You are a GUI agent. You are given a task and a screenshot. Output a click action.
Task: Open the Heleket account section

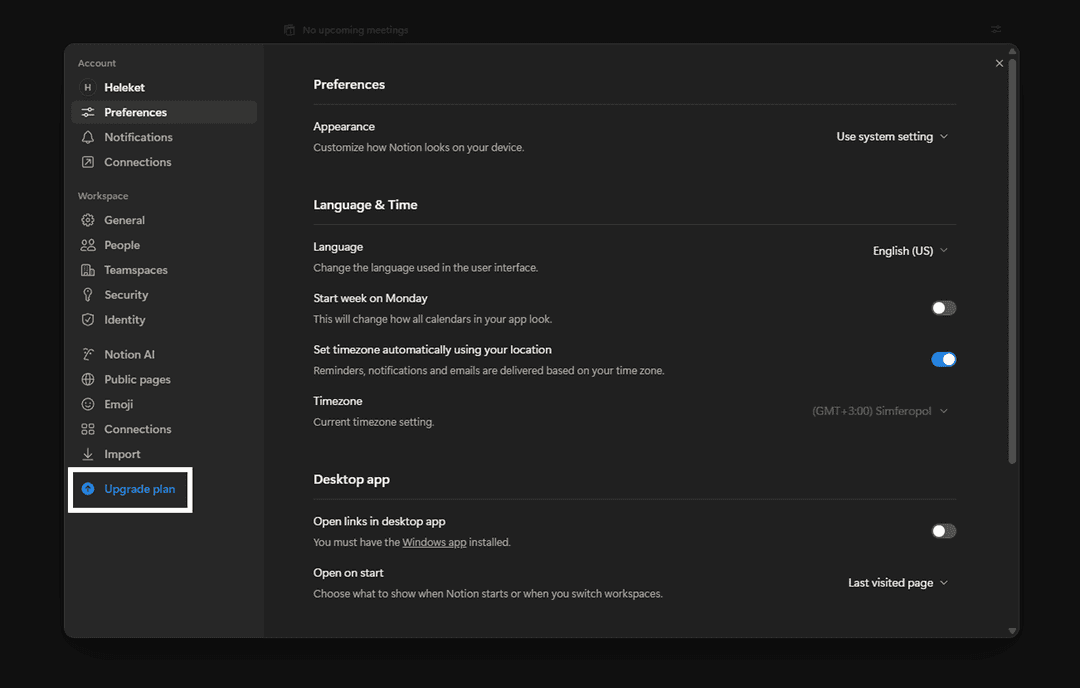pos(124,88)
